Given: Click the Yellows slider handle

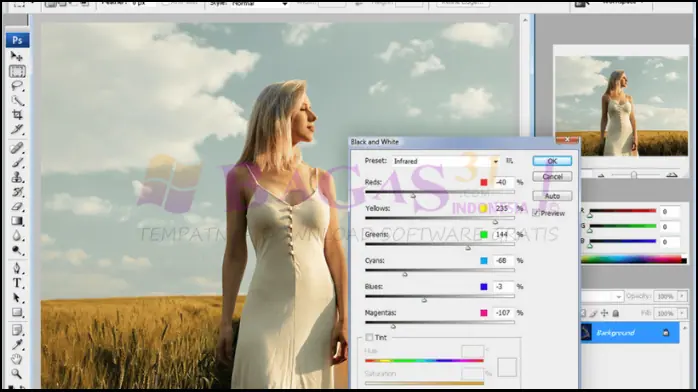Looking at the screenshot, I should tap(495, 222).
